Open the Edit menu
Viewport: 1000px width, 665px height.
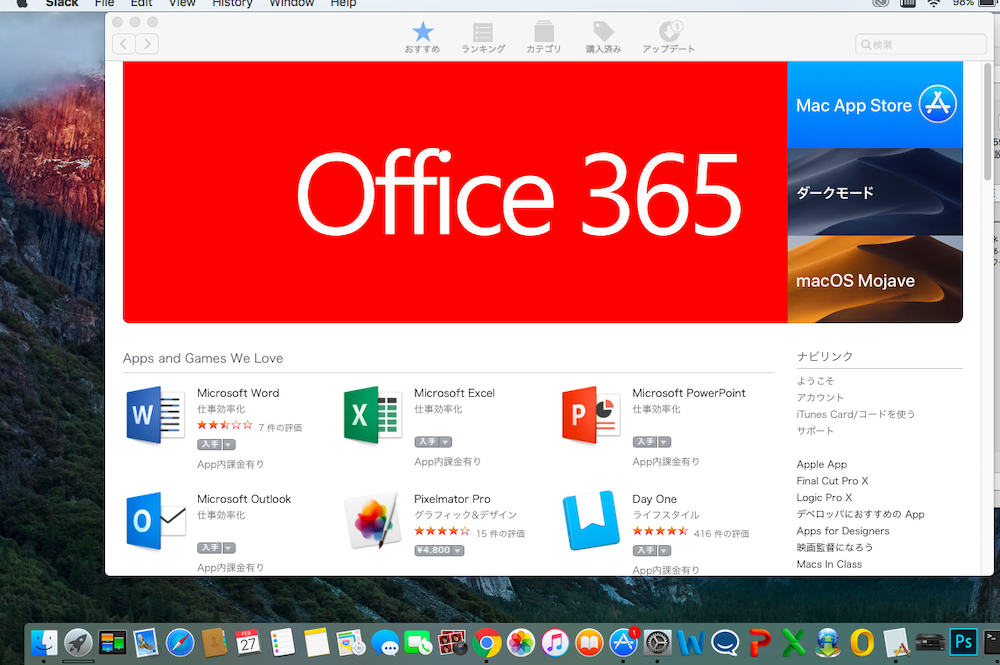(x=141, y=3)
